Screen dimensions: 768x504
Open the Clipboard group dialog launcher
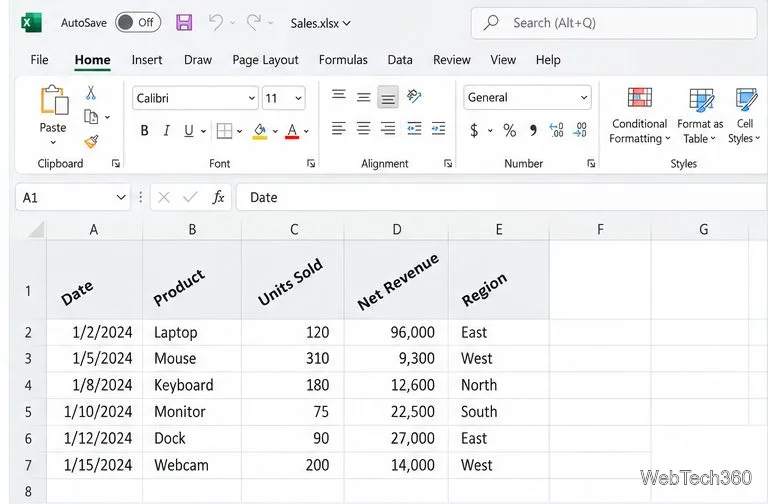(x=116, y=164)
